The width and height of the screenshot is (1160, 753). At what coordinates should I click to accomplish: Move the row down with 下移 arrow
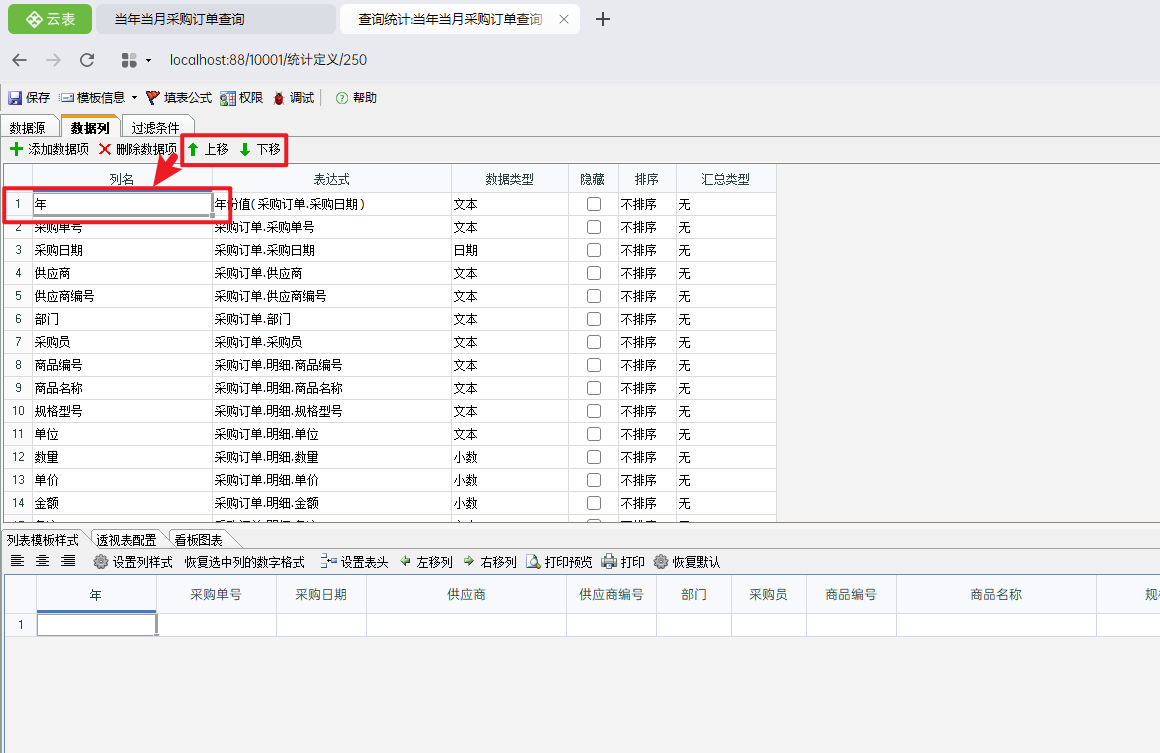[245, 150]
